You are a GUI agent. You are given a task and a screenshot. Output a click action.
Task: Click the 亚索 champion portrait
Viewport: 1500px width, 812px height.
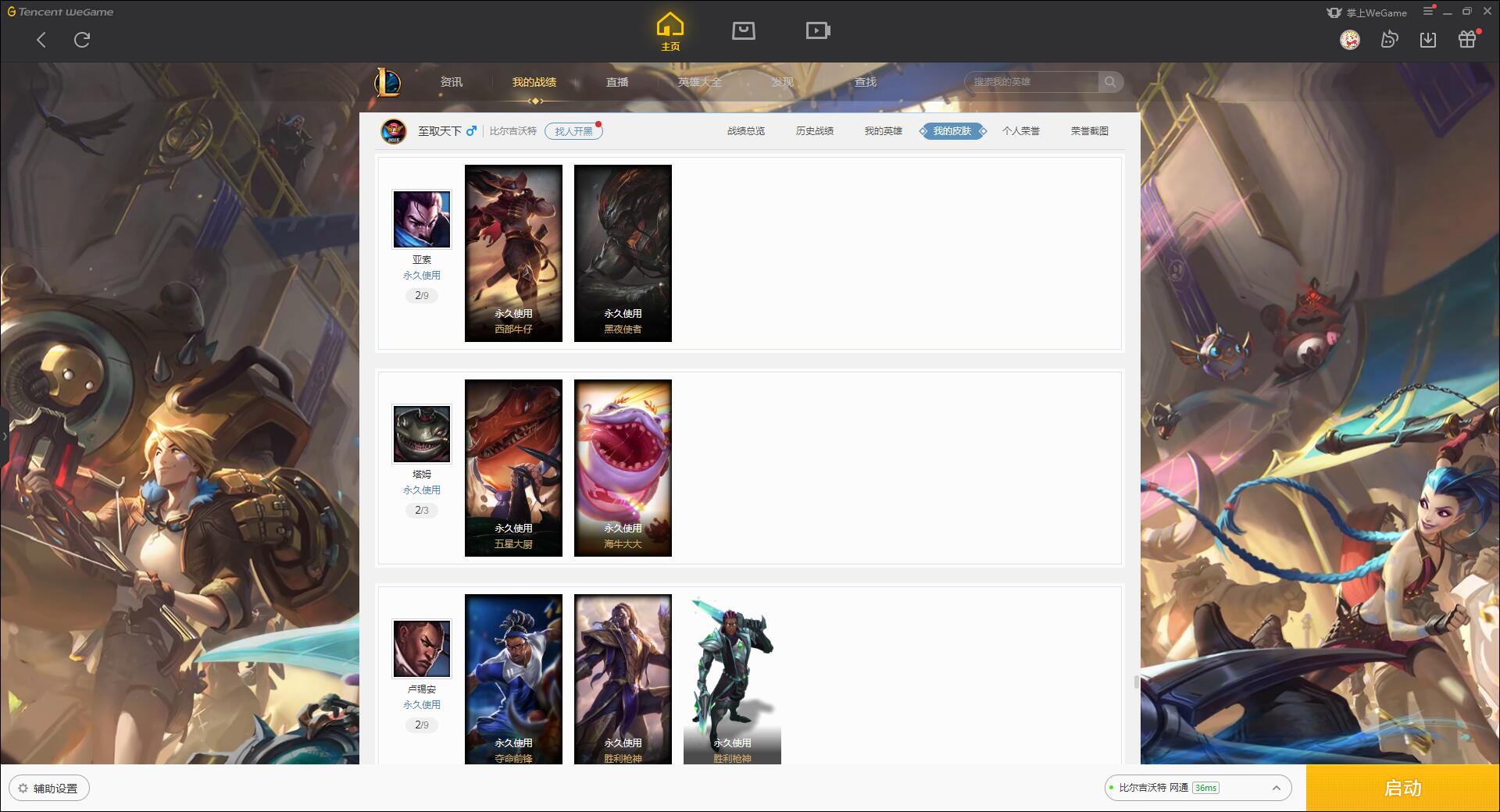coord(422,219)
